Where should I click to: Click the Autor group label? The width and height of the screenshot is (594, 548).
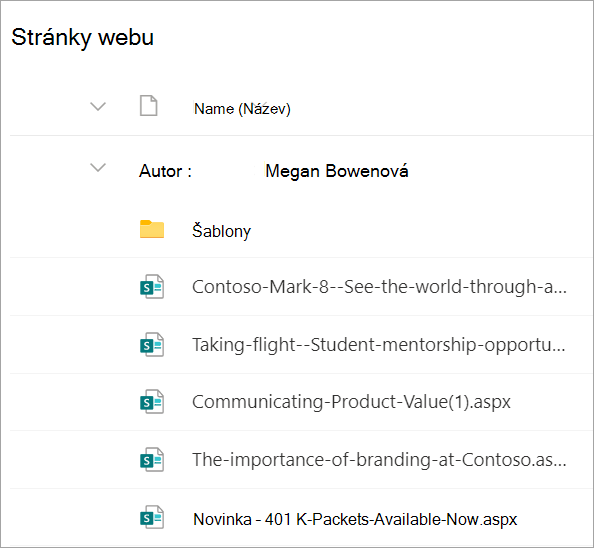165,171
